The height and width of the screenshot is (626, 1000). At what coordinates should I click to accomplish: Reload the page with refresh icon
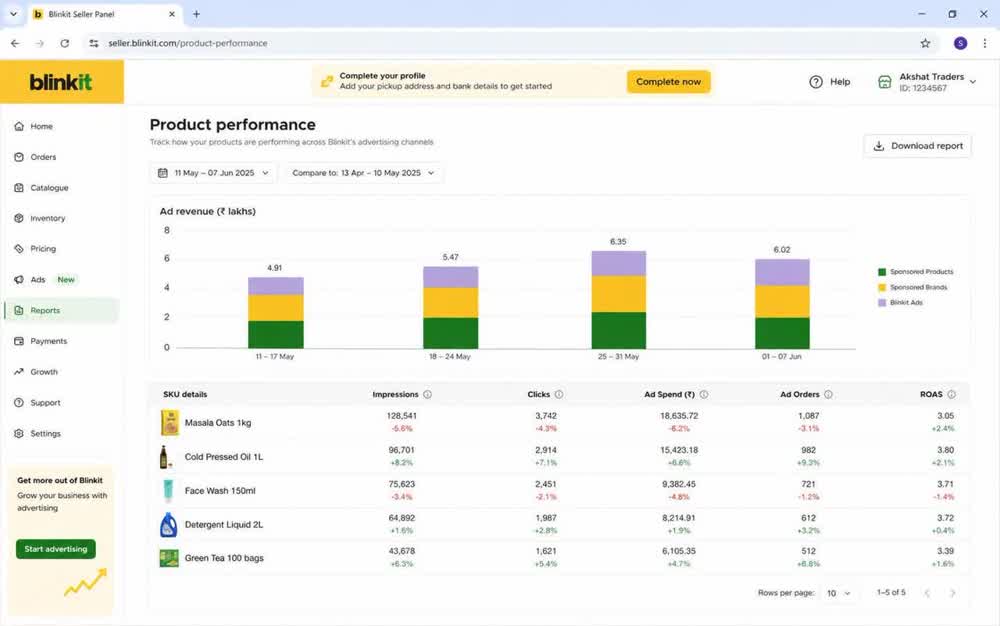[64, 43]
